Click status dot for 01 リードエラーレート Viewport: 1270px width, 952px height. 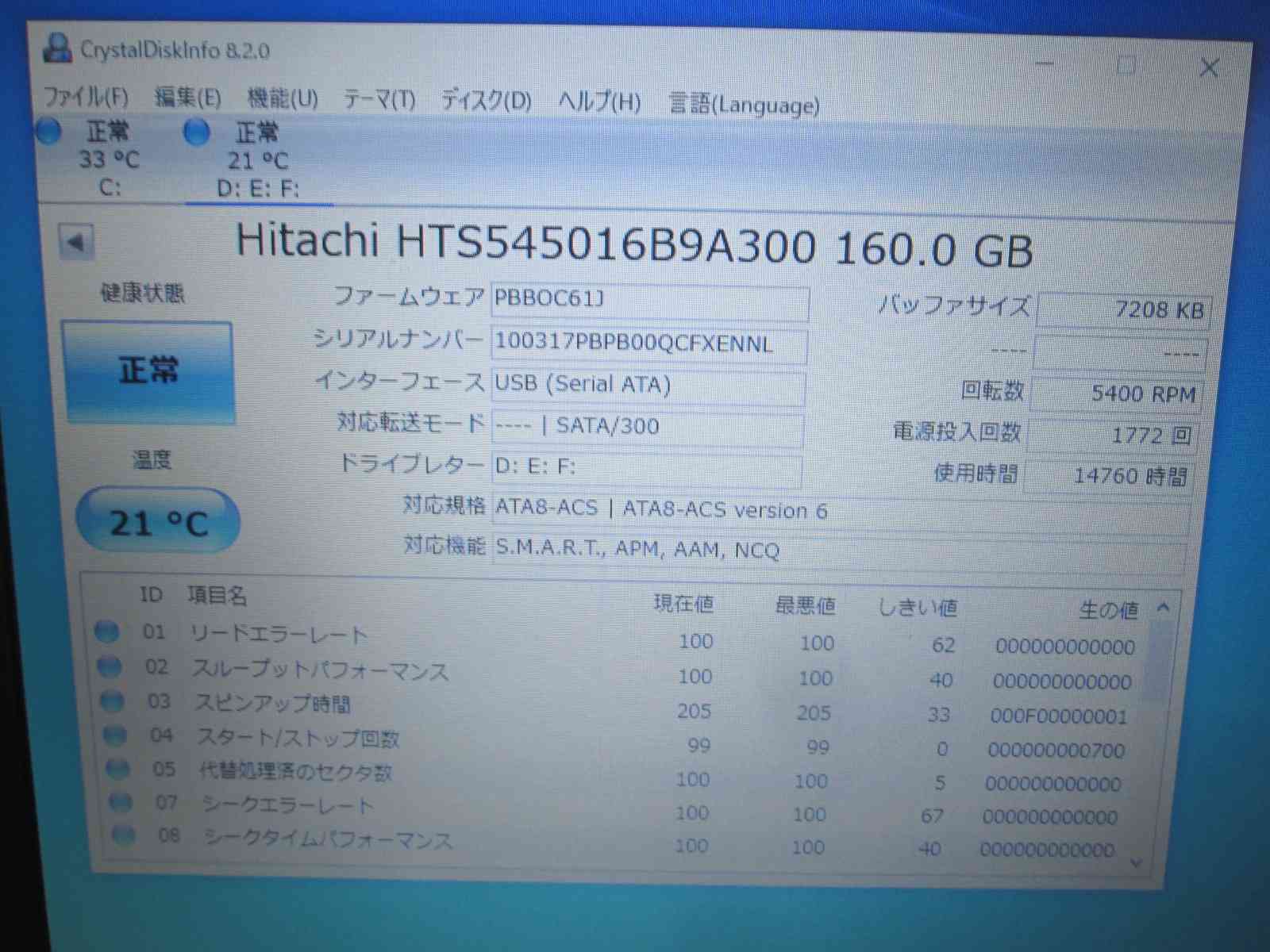(106, 631)
